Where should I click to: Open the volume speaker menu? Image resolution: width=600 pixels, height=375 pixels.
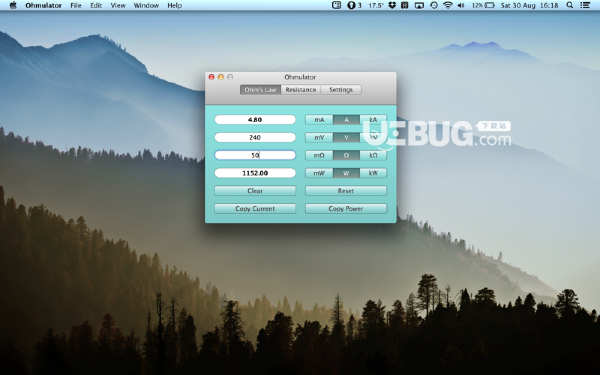(x=461, y=5)
